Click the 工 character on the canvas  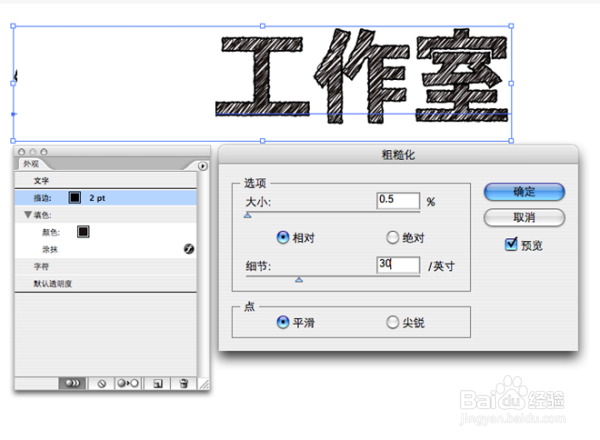tap(262, 76)
